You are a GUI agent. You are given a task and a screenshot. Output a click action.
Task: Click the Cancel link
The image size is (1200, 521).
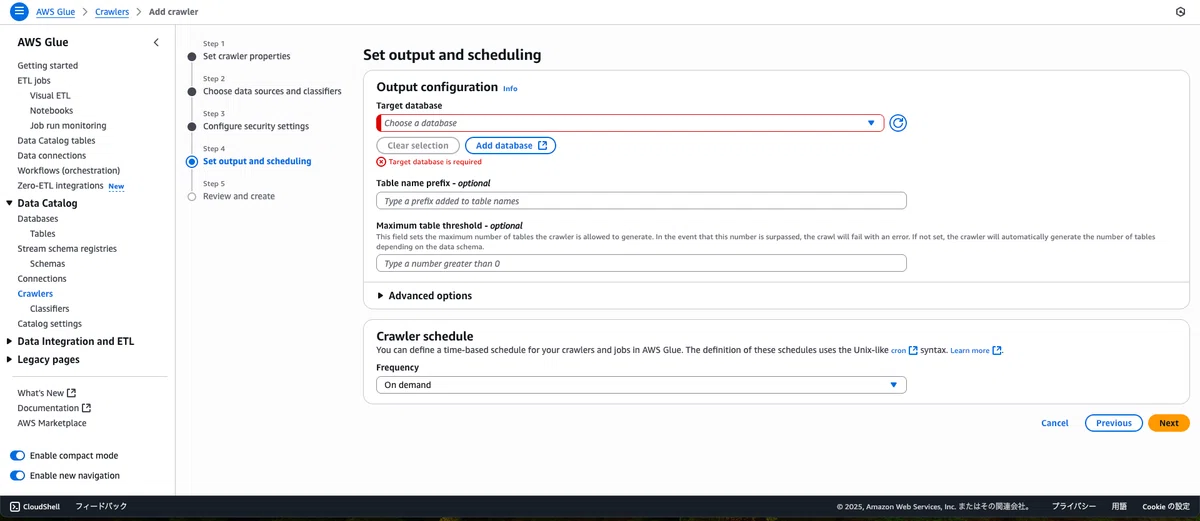(x=1055, y=423)
